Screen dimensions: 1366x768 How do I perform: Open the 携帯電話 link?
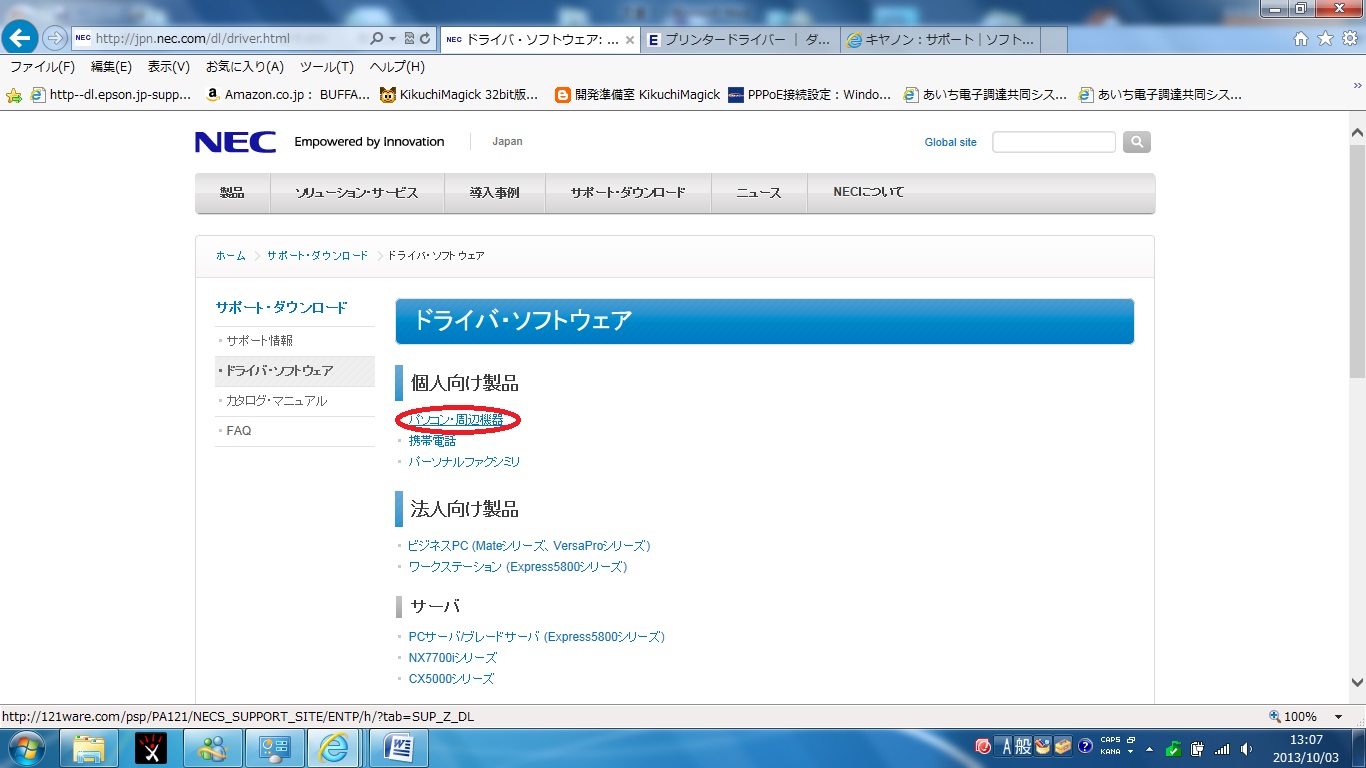432,441
